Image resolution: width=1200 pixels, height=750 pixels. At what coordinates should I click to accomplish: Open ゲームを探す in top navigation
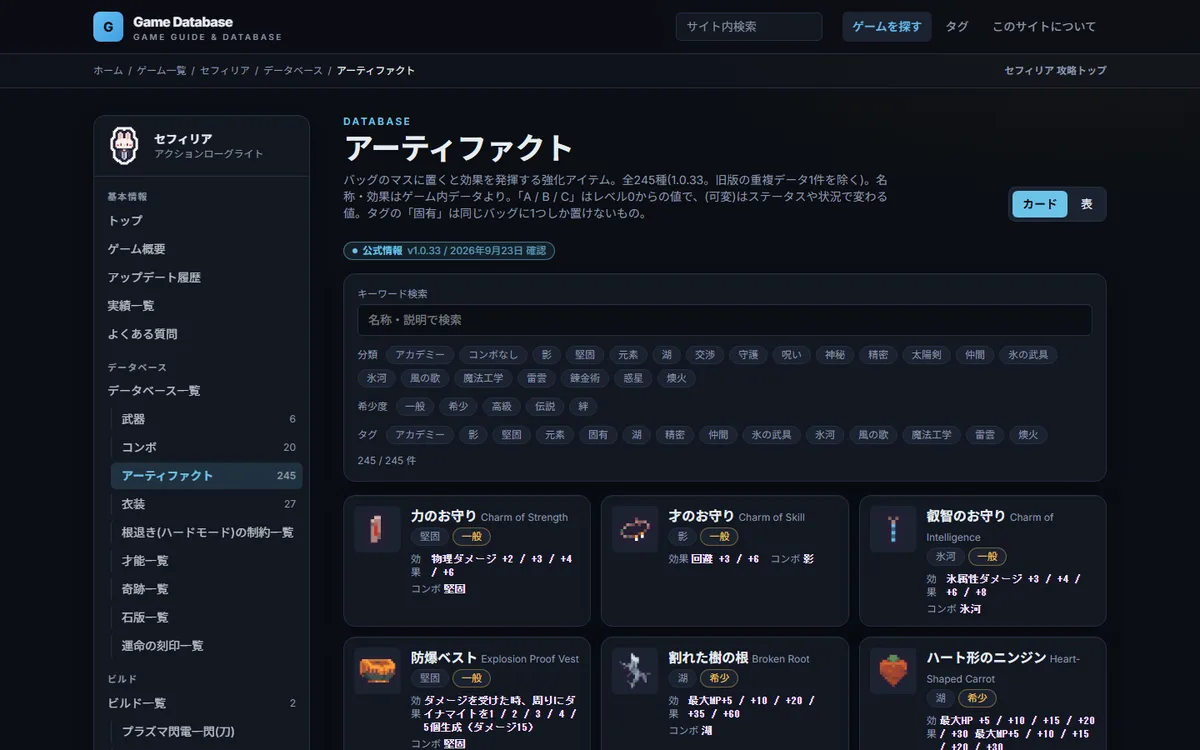887,27
